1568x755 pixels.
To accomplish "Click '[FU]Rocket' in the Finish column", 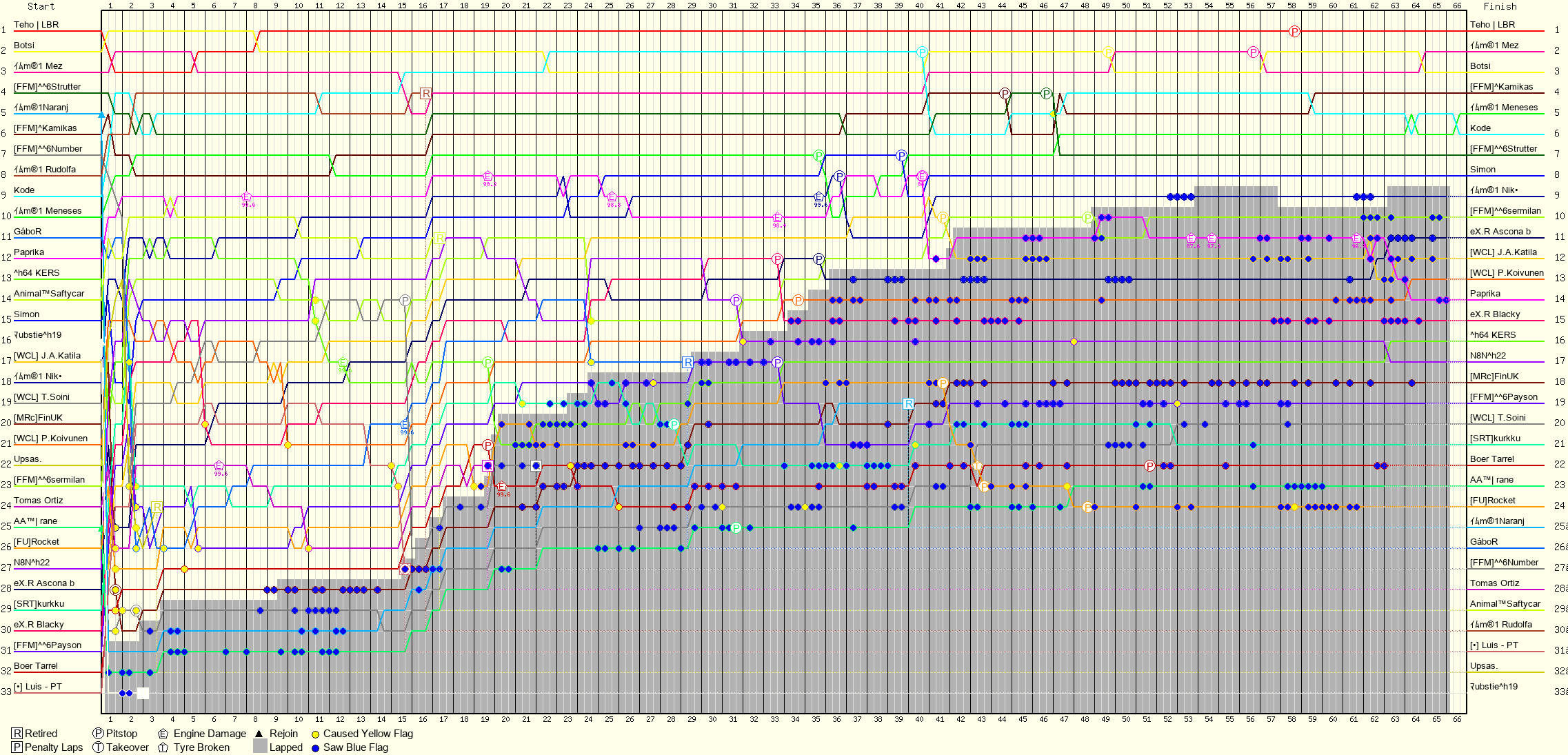I will [x=1493, y=501].
